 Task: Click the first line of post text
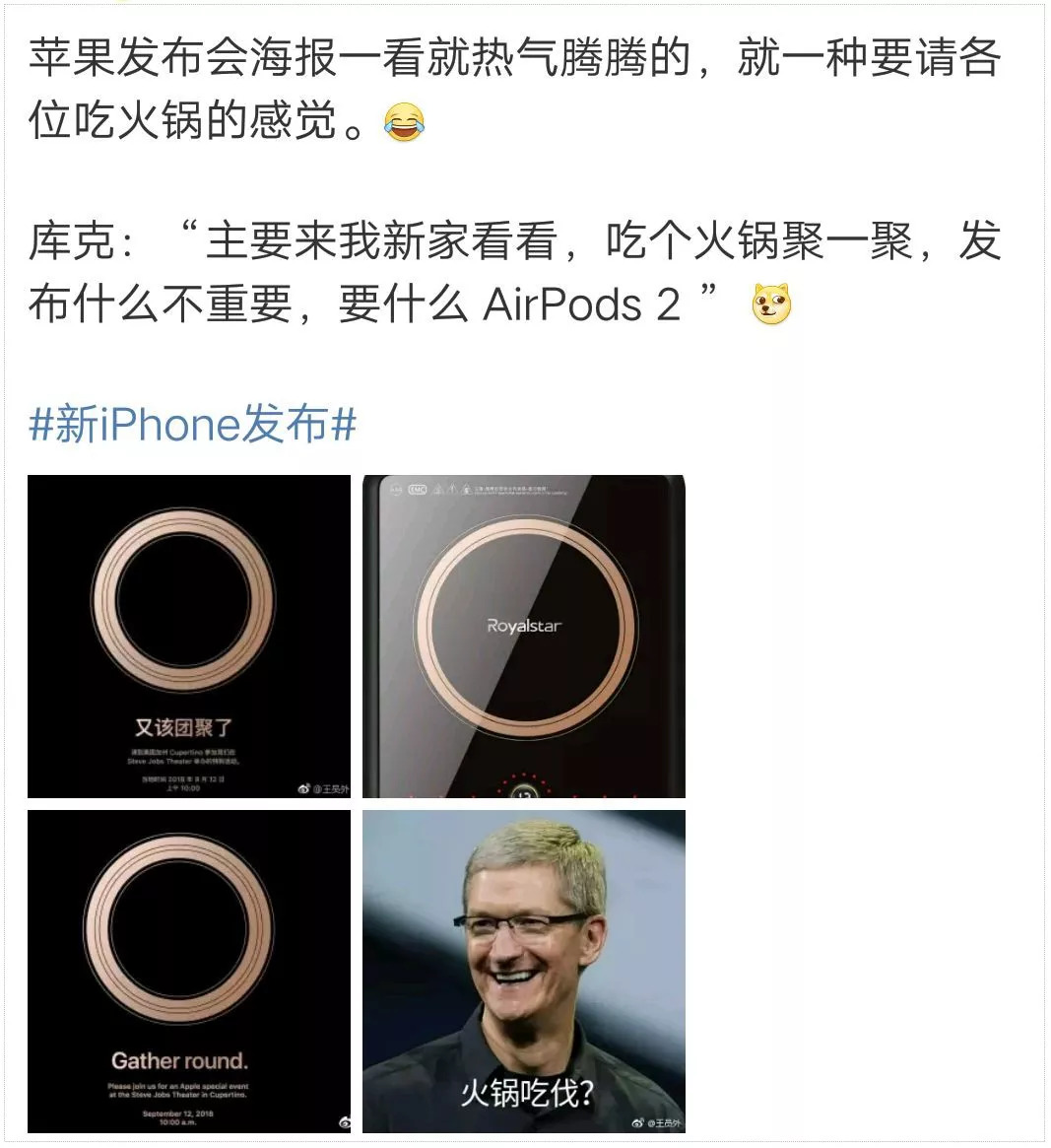point(514,58)
